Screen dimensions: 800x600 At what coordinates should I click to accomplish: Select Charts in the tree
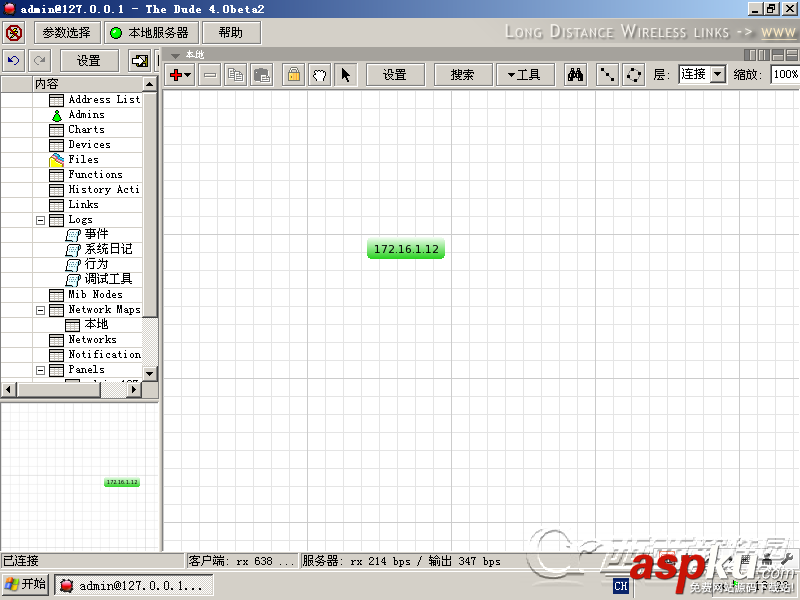click(x=86, y=130)
